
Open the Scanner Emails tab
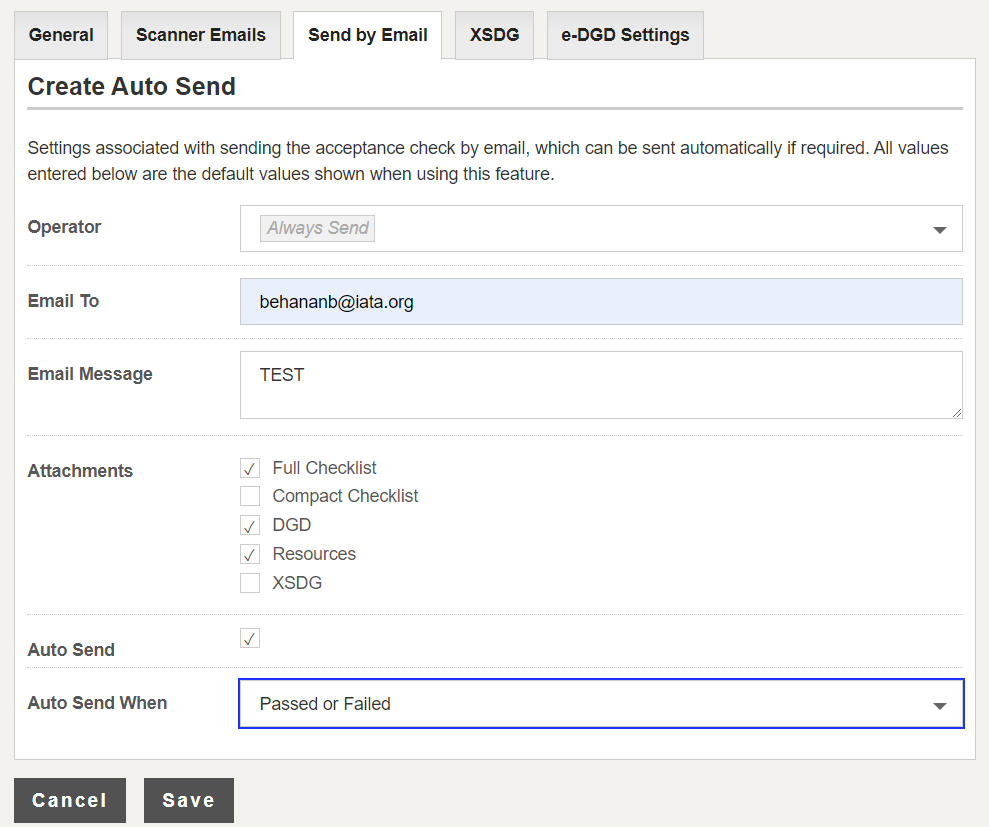pyautogui.click(x=201, y=35)
